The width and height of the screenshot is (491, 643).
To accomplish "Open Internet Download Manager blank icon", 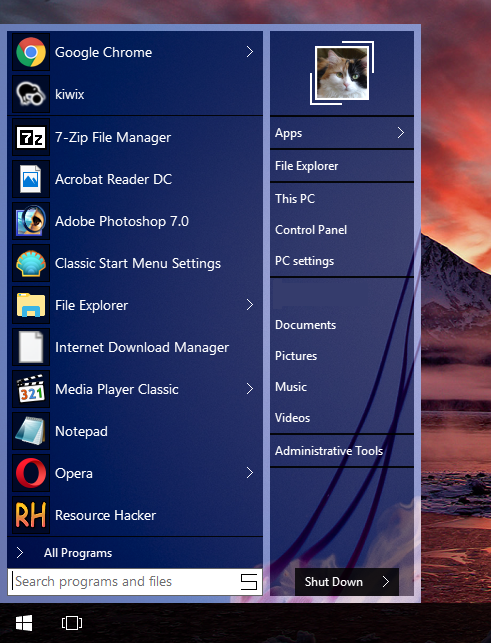I will [x=31, y=347].
